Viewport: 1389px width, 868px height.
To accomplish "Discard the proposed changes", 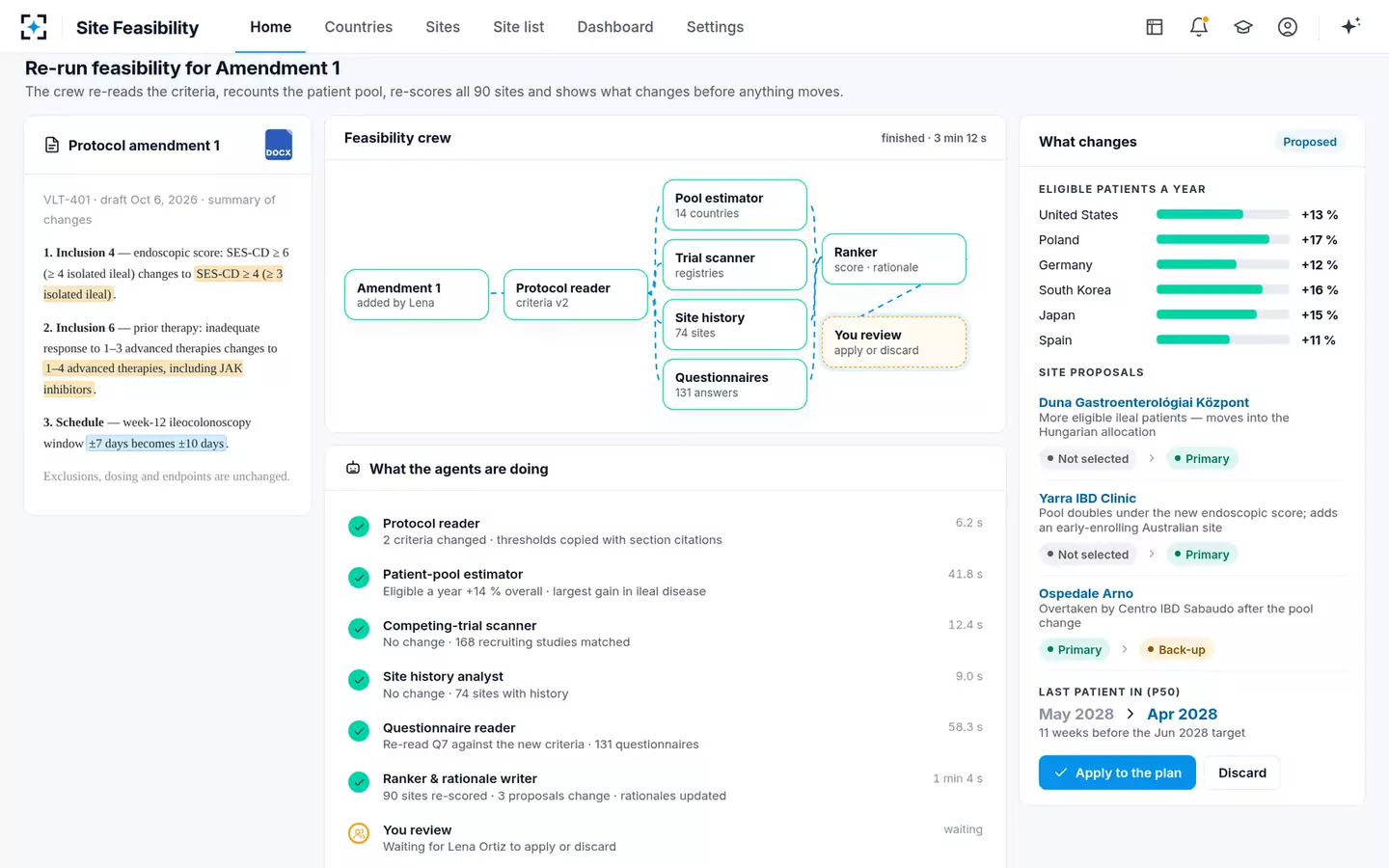I will coord(1242,773).
